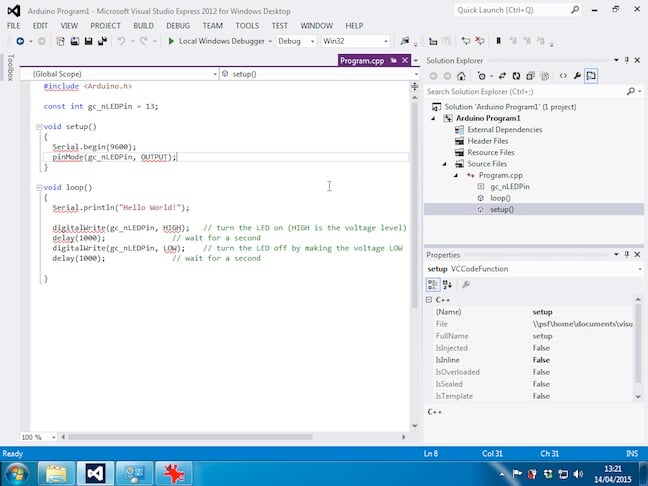This screenshot has width=648, height=486.
Task: Pin the Program.cpp tab
Action: [x=393, y=61]
